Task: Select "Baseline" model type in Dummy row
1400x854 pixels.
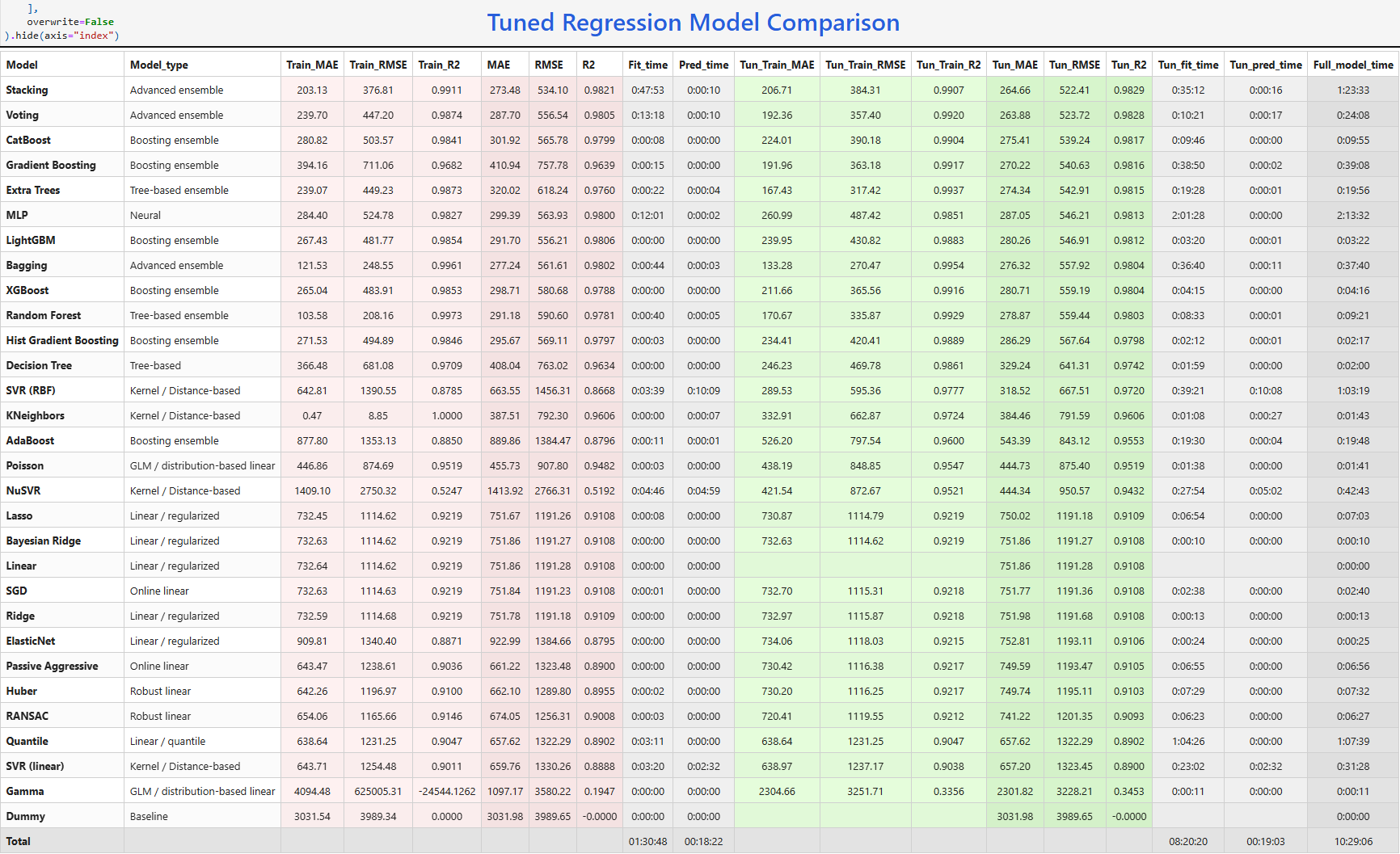Action: [x=149, y=816]
